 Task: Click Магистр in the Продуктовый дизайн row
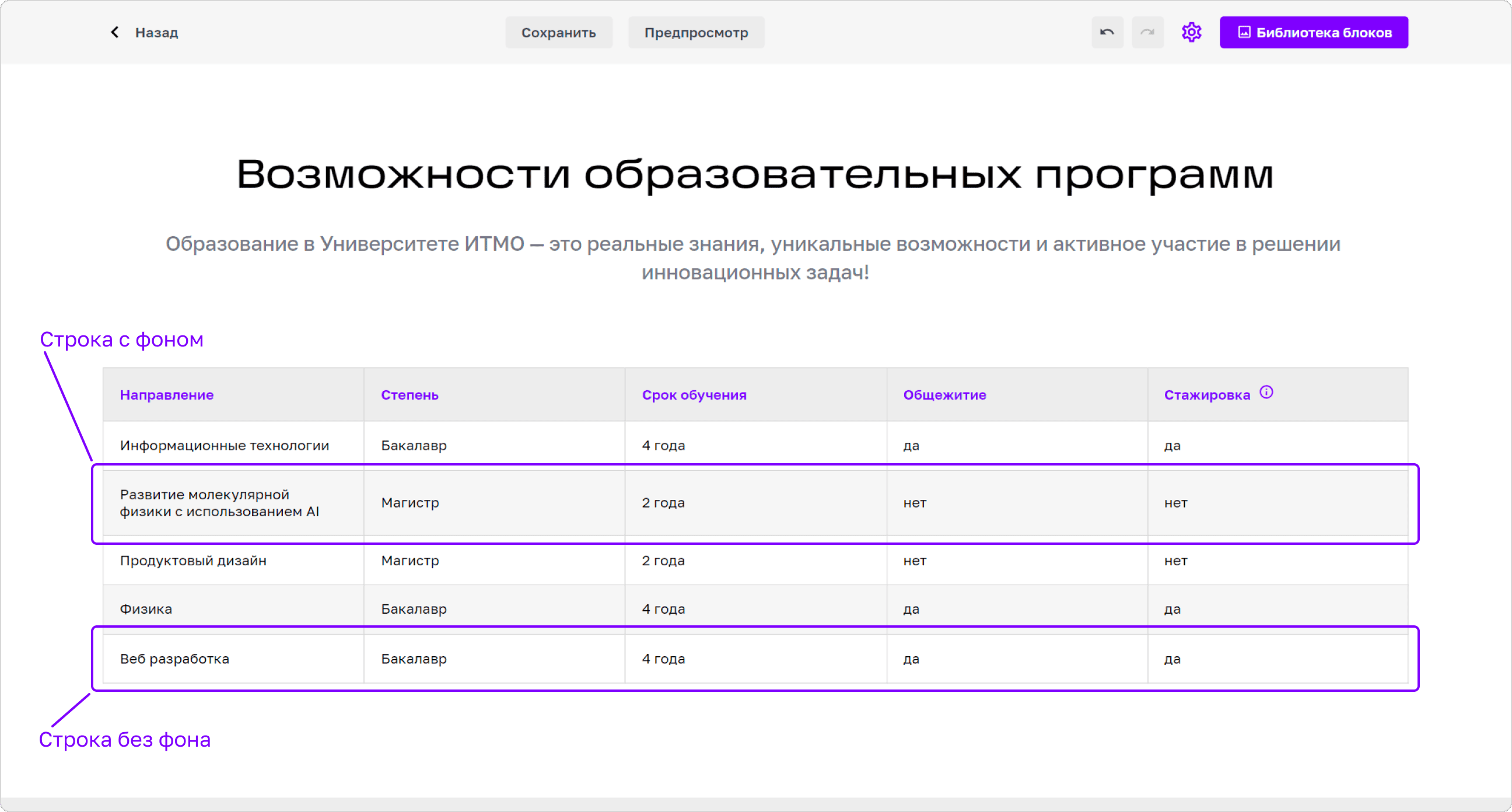pyautogui.click(x=409, y=561)
